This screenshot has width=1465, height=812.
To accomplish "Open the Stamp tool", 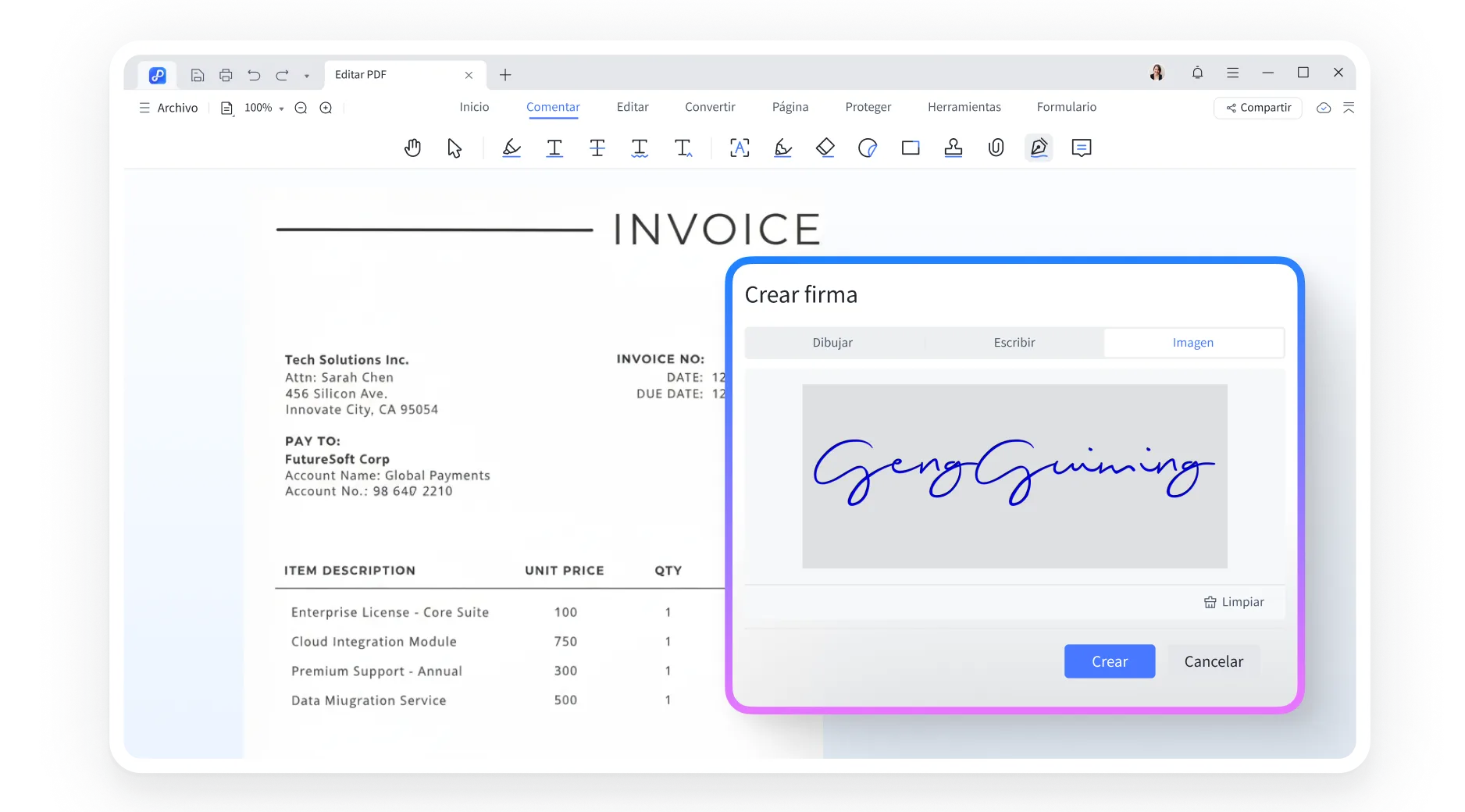I will point(953,148).
